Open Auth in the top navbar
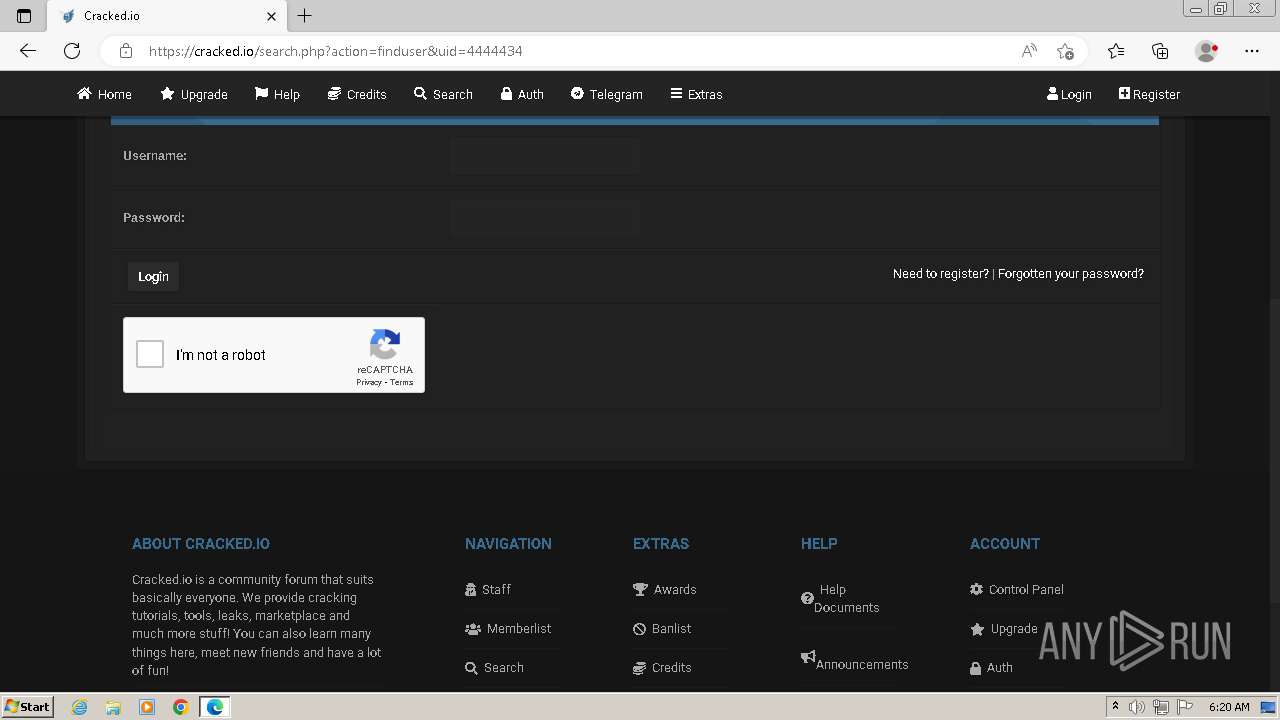 522,94
